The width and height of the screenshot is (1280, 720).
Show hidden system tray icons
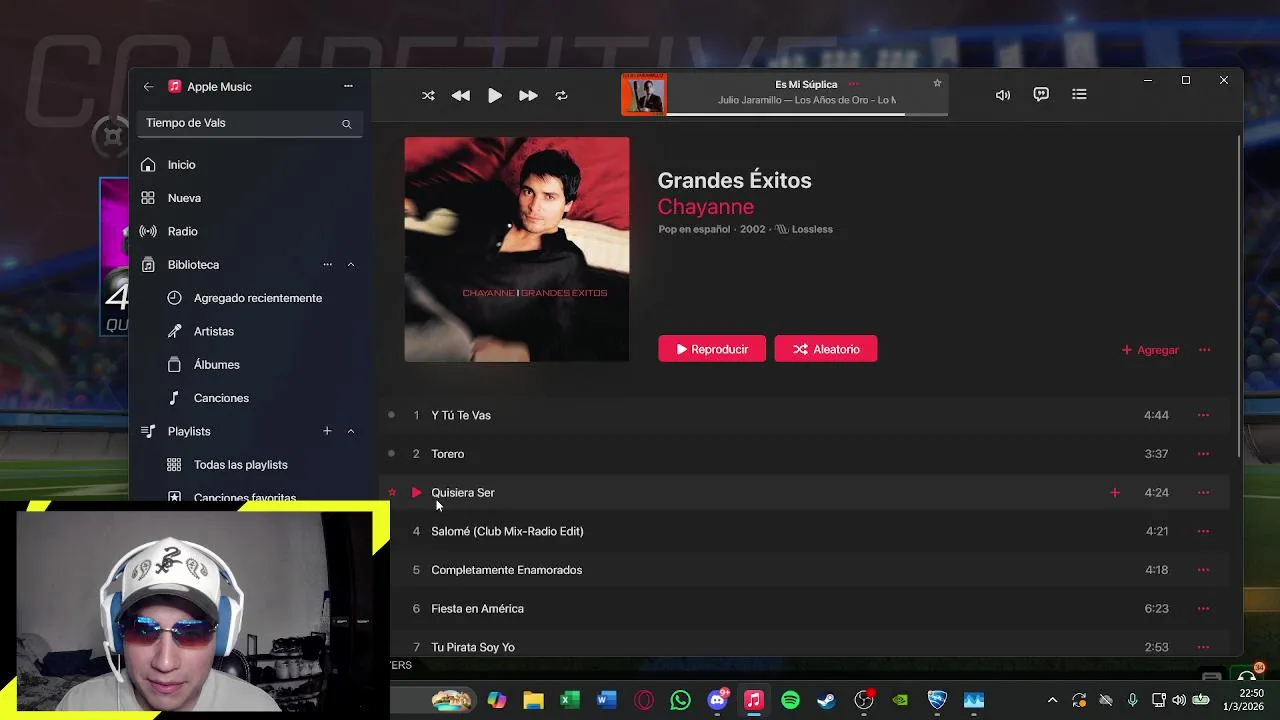[1052, 700]
